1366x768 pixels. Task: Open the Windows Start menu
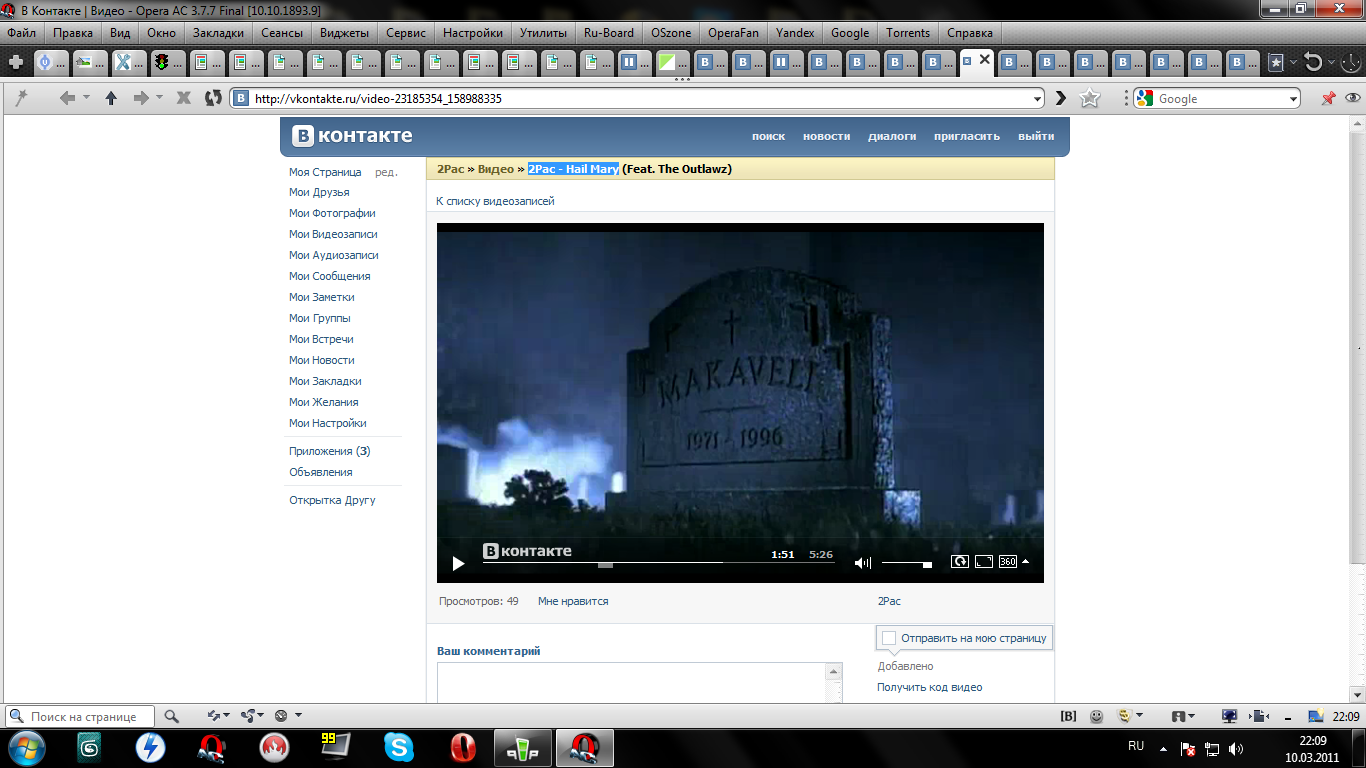tap(25, 747)
